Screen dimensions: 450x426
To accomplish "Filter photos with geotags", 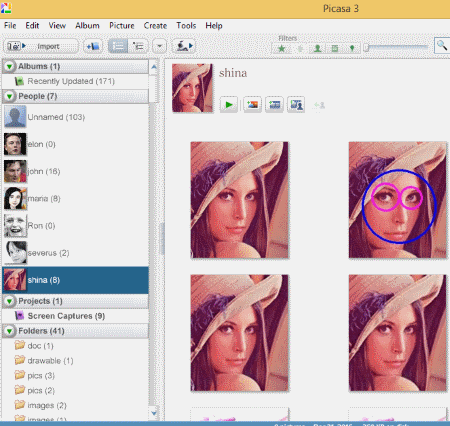I will click(352, 49).
